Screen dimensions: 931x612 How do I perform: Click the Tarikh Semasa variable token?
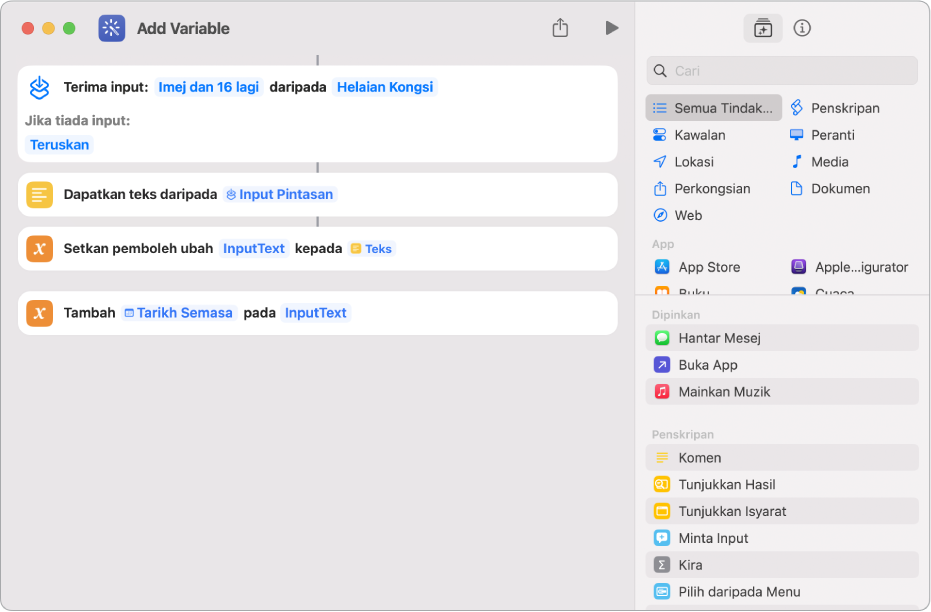[178, 313]
